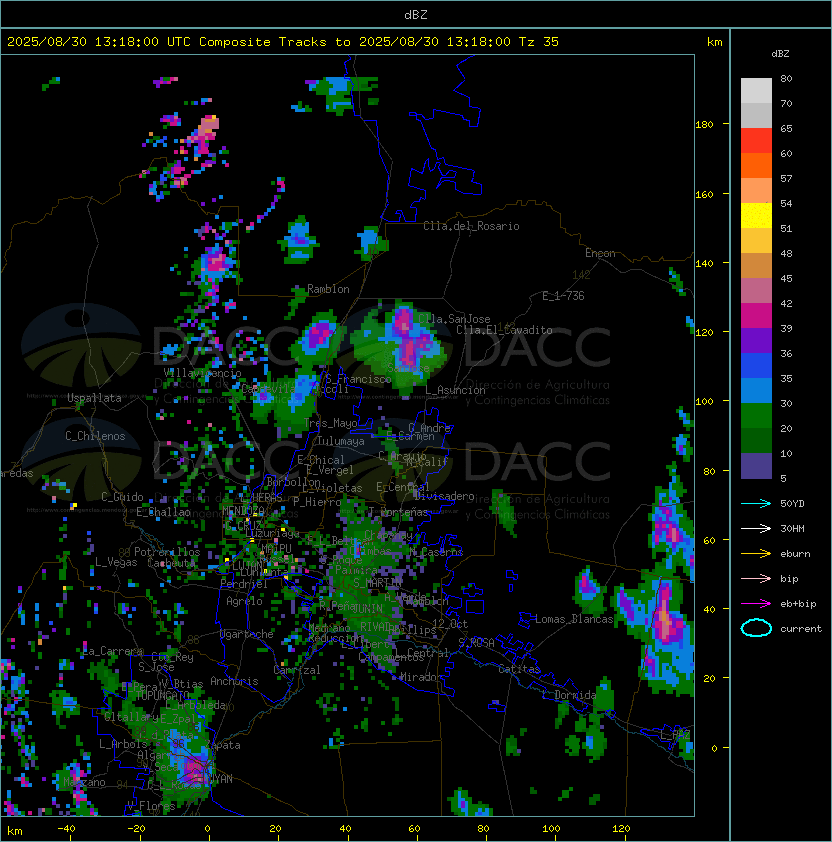Click the 'L_Dormida' place label
832x842 pixels.
[x=569, y=695]
